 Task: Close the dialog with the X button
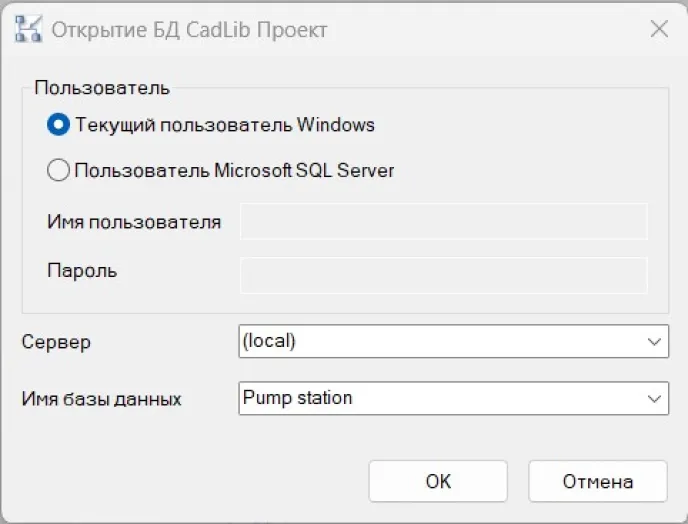click(x=659, y=29)
